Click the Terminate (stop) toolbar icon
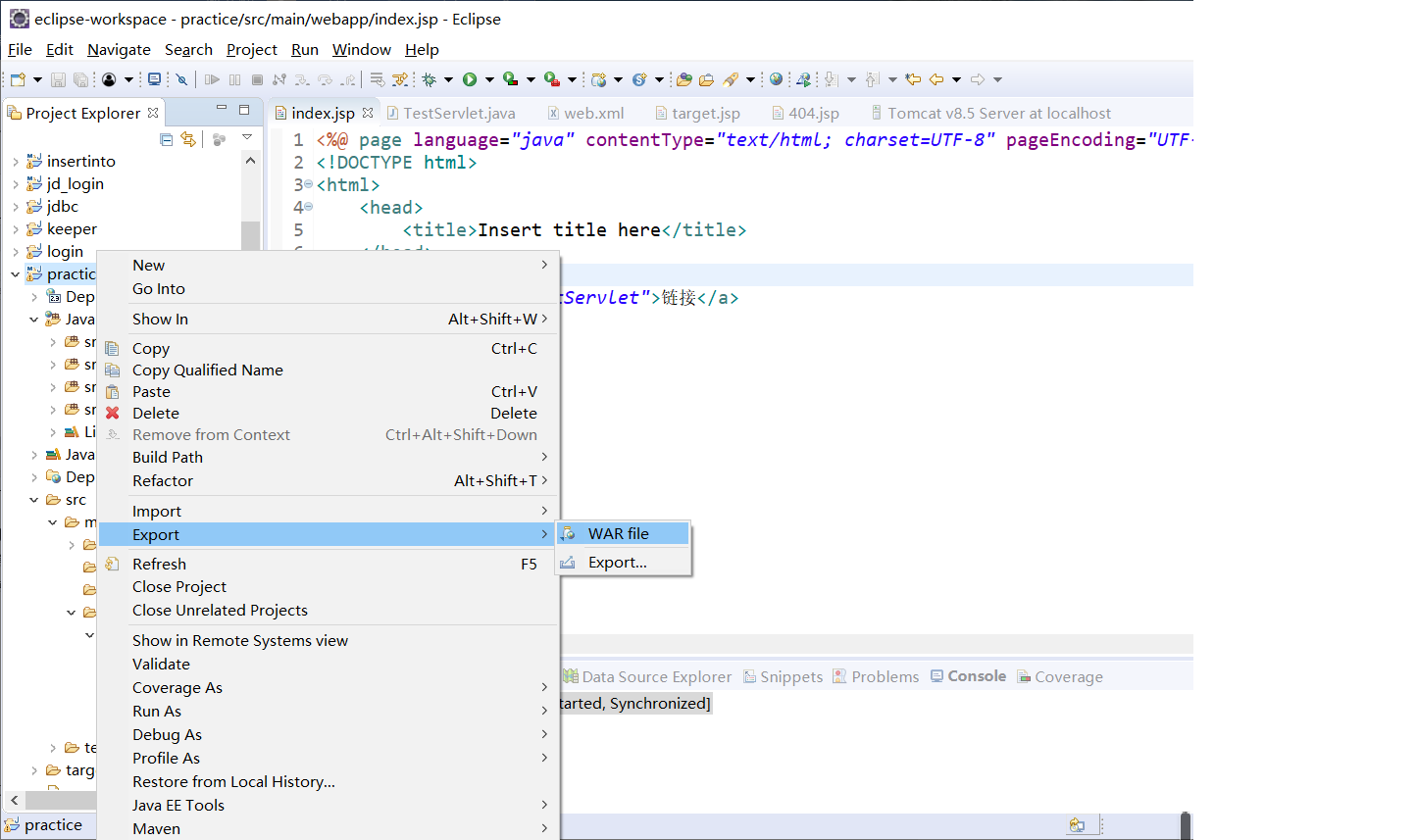The height and width of the screenshot is (840, 1417). 257,79
